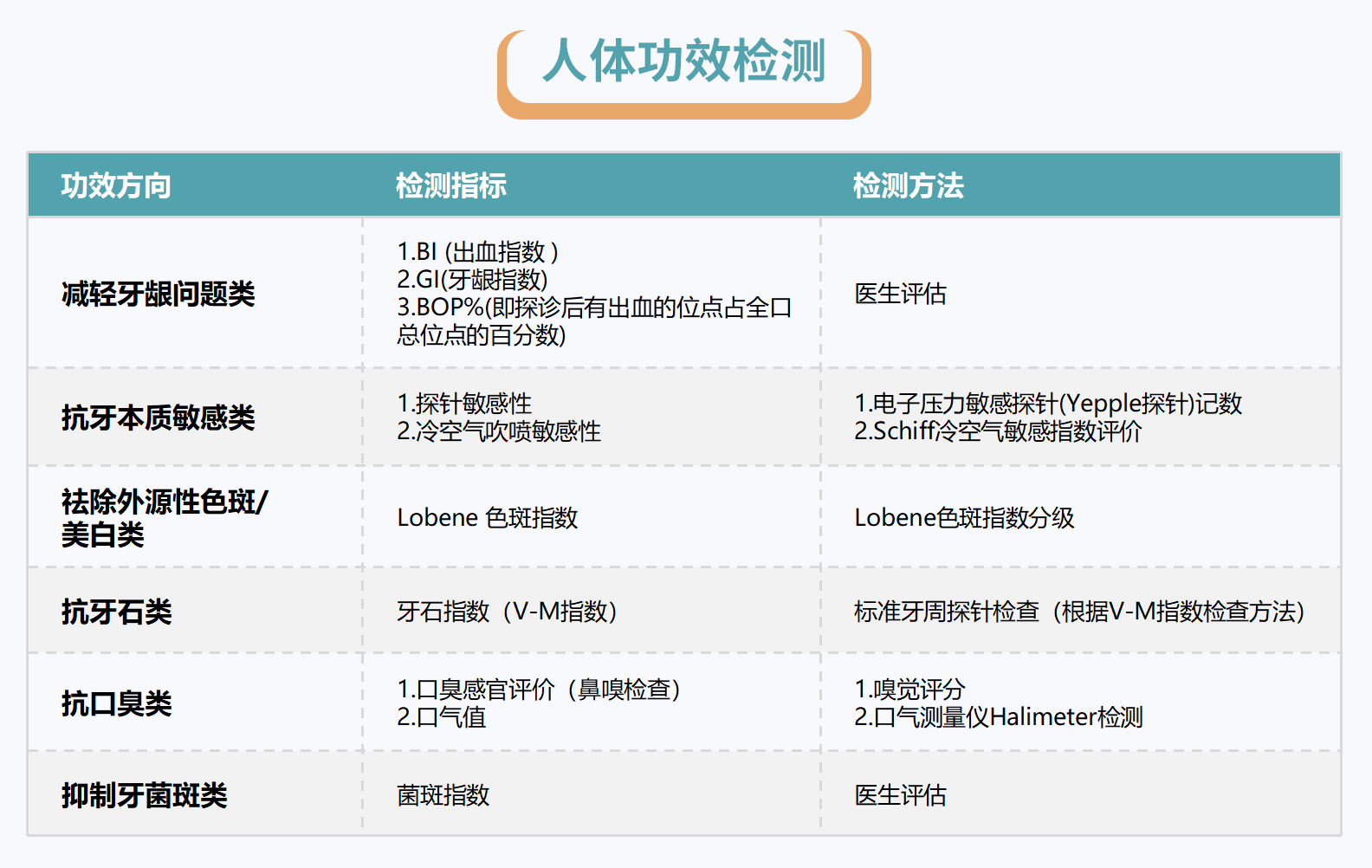Select the 祛除外源性色斑/美白类 row label
This screenshot has height=868, width=1372.
pos(165,517)
